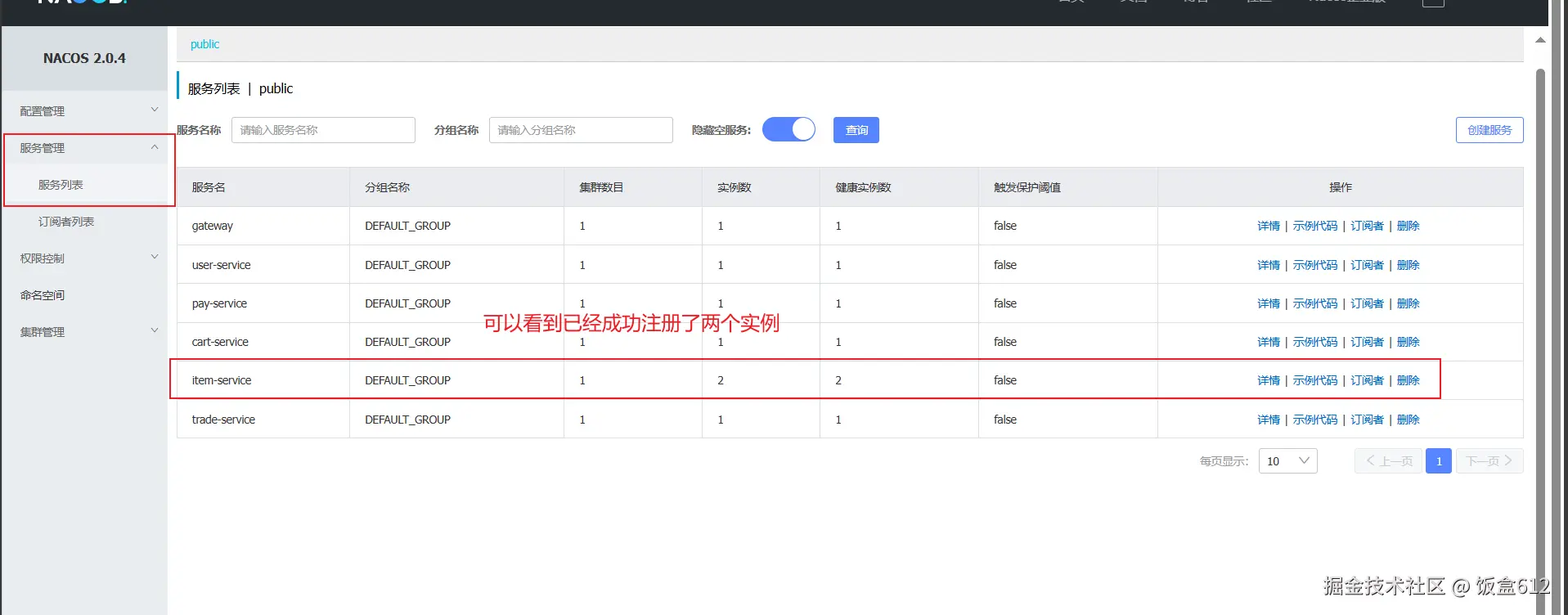Click 删除 for user-service
Viewport: 1568px width, 615px height.
[x=1409, y=265]
